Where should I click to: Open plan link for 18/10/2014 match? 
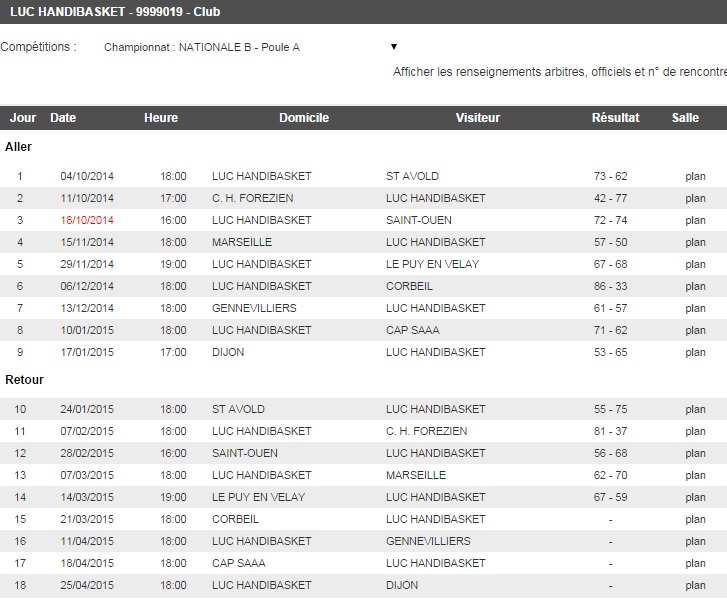point(695,221)
